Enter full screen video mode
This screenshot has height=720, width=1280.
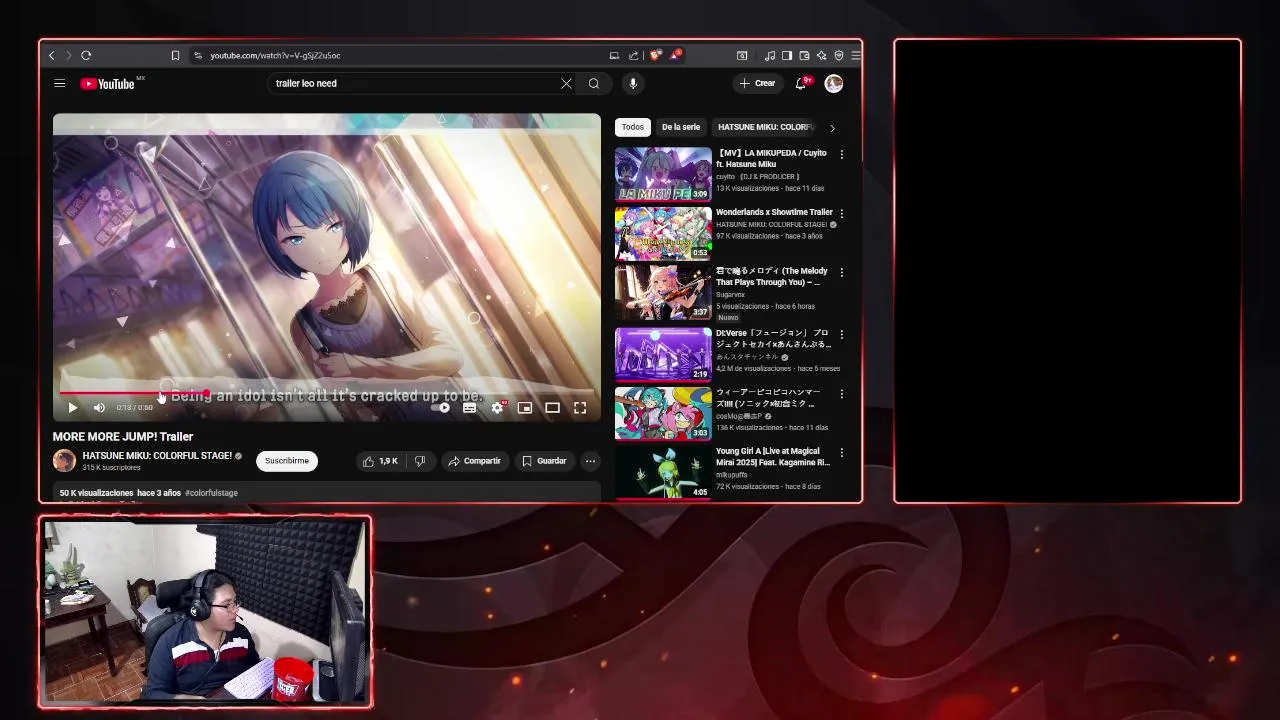point(580,408)
